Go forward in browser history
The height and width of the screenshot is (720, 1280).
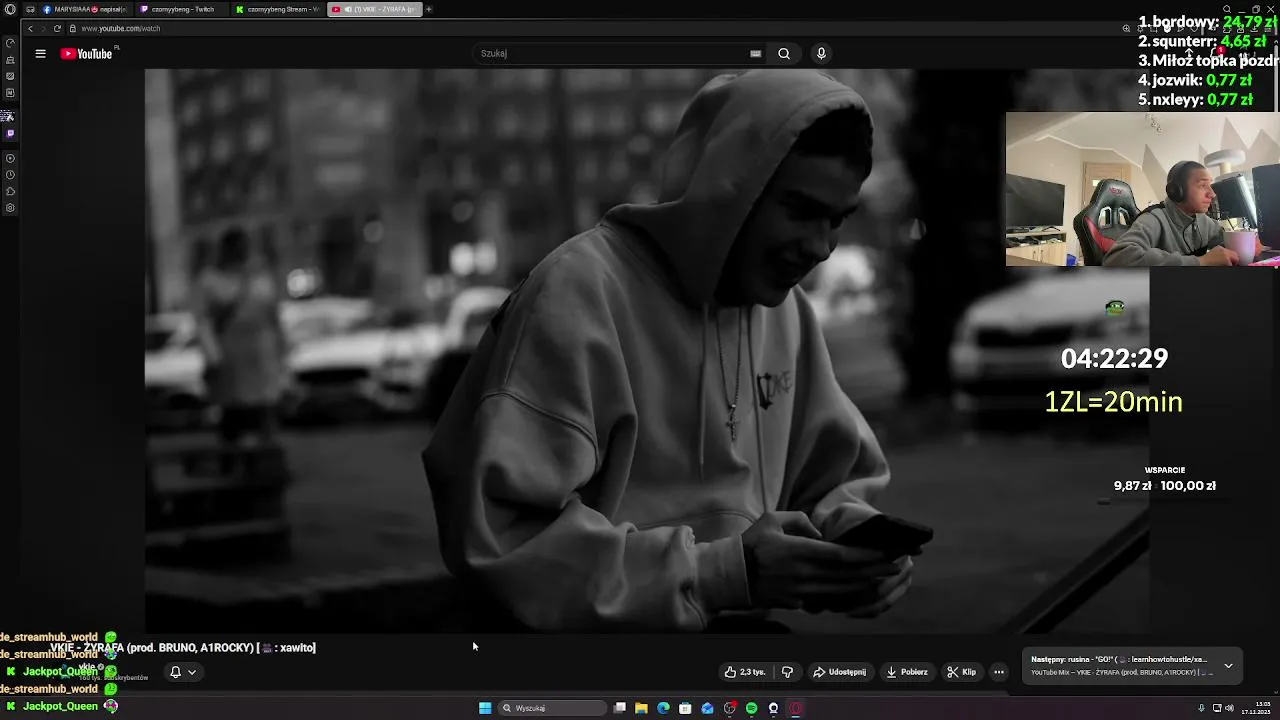click(x=43, y=28)
